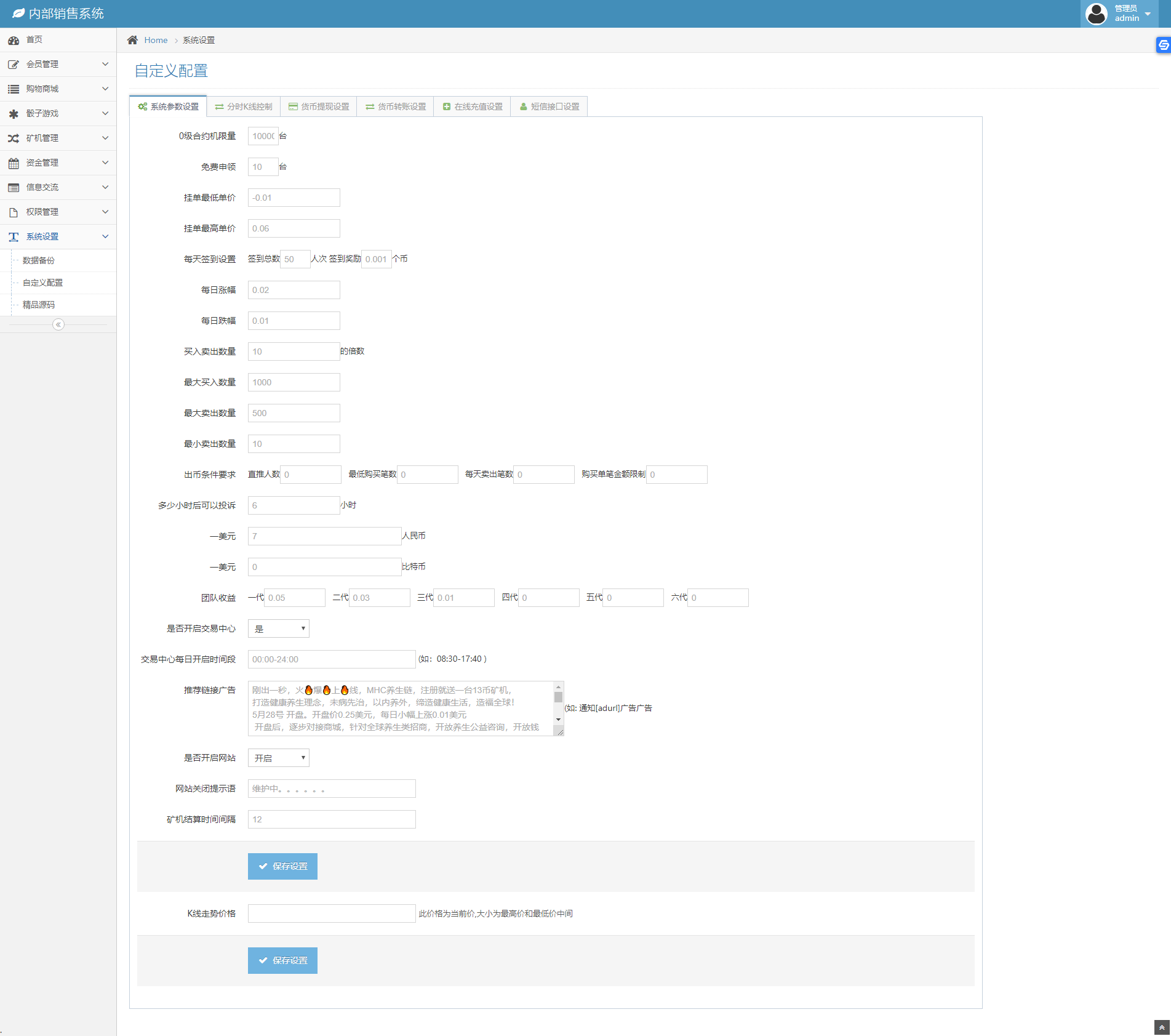Expand the 会员管理 sidebar menu
This screenshot has width=1171, height=1036.
coord(58,64)
